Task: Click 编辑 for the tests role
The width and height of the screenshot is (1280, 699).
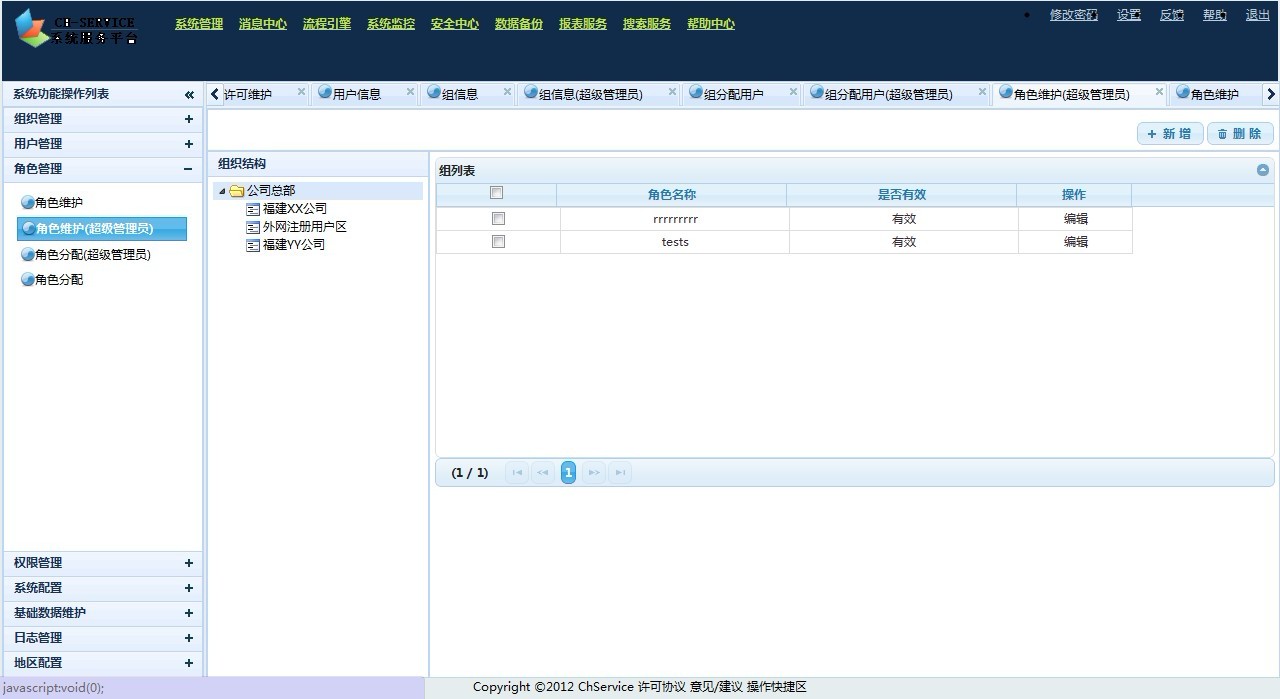Action: [x=1076, y=242]
